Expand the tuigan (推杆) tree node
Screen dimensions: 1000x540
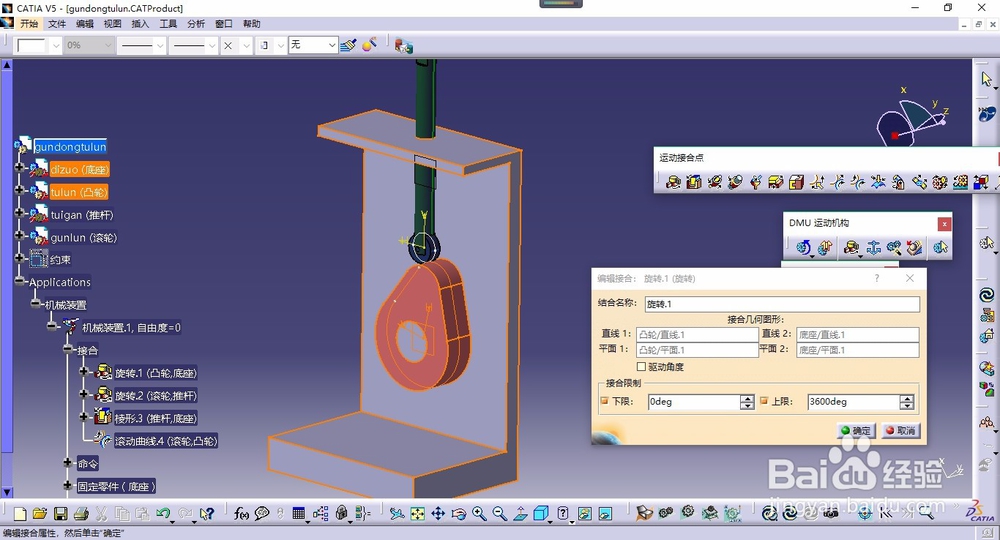tap(19, 213)
